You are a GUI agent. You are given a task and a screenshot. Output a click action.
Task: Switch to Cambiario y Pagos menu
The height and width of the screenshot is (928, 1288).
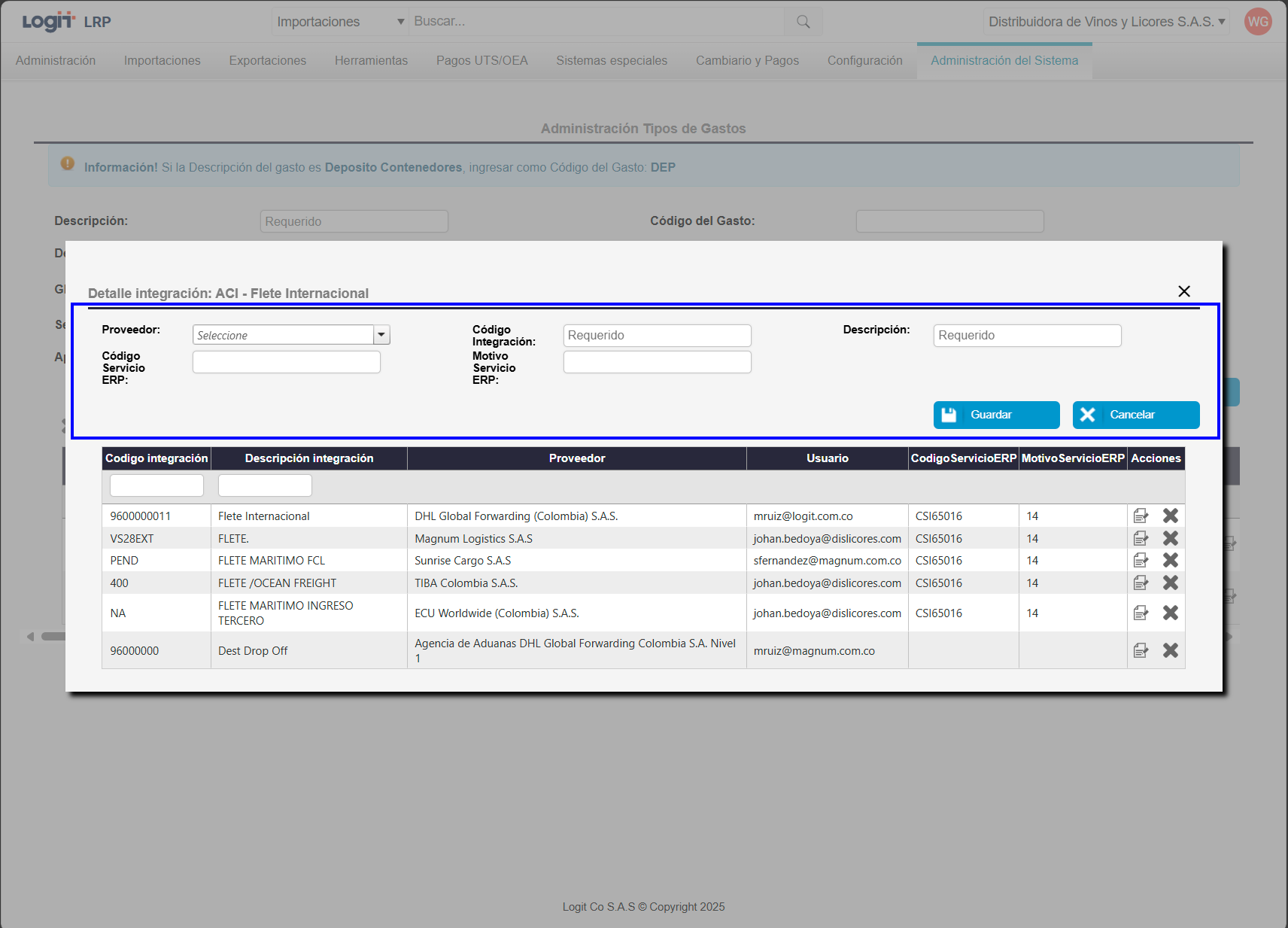click(747, 61)
